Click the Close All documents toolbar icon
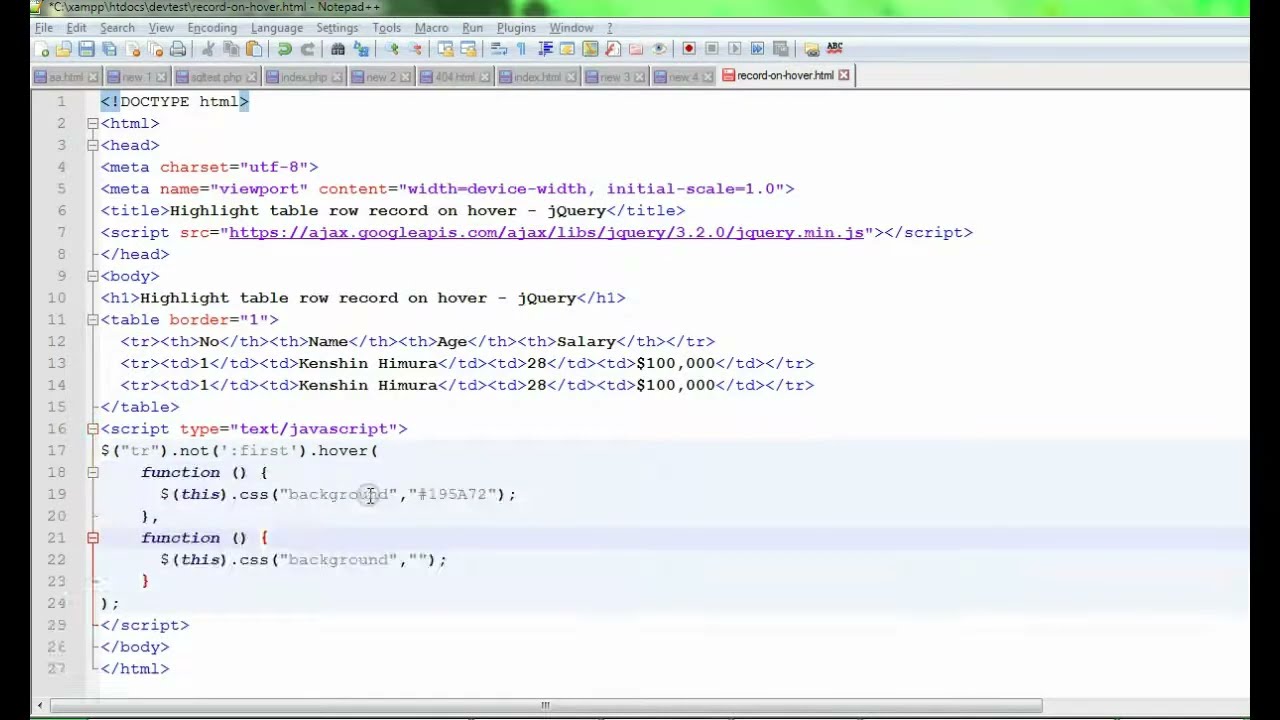 tap(155, 49)
